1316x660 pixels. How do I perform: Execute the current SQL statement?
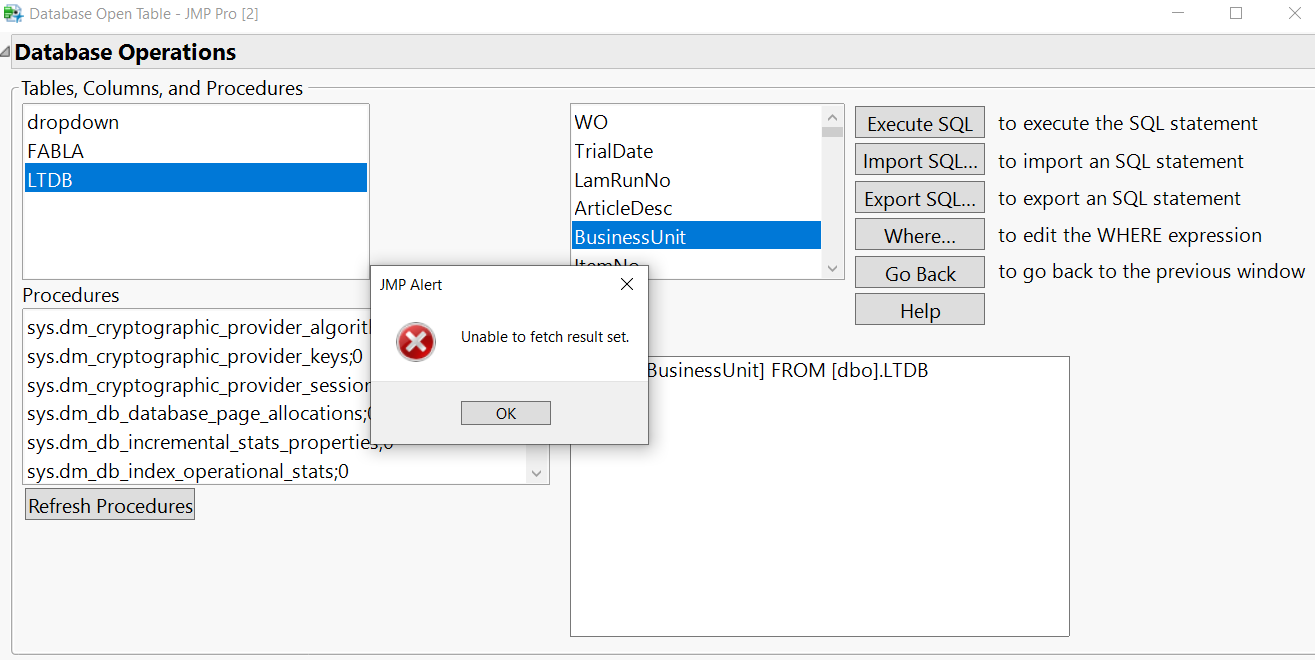point(918,122)
